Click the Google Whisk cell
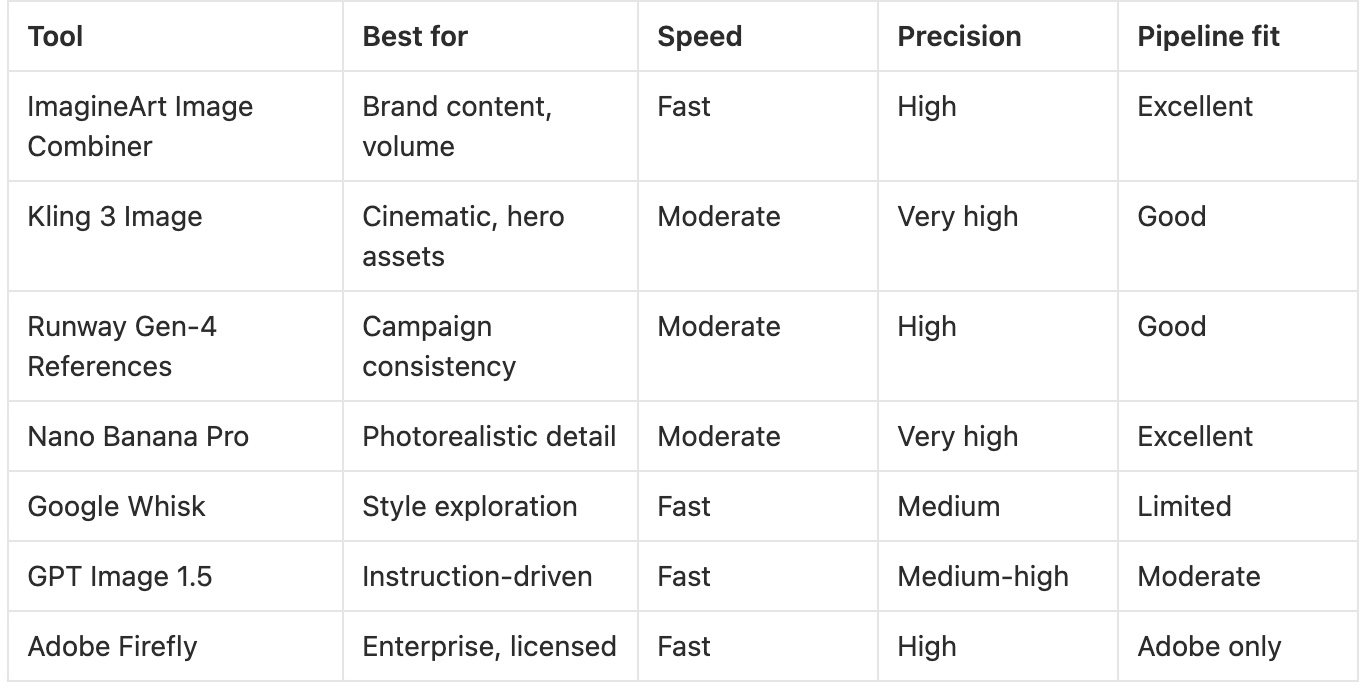The height and width of the screenshot is (690, 1366). [x=116, y=507]
